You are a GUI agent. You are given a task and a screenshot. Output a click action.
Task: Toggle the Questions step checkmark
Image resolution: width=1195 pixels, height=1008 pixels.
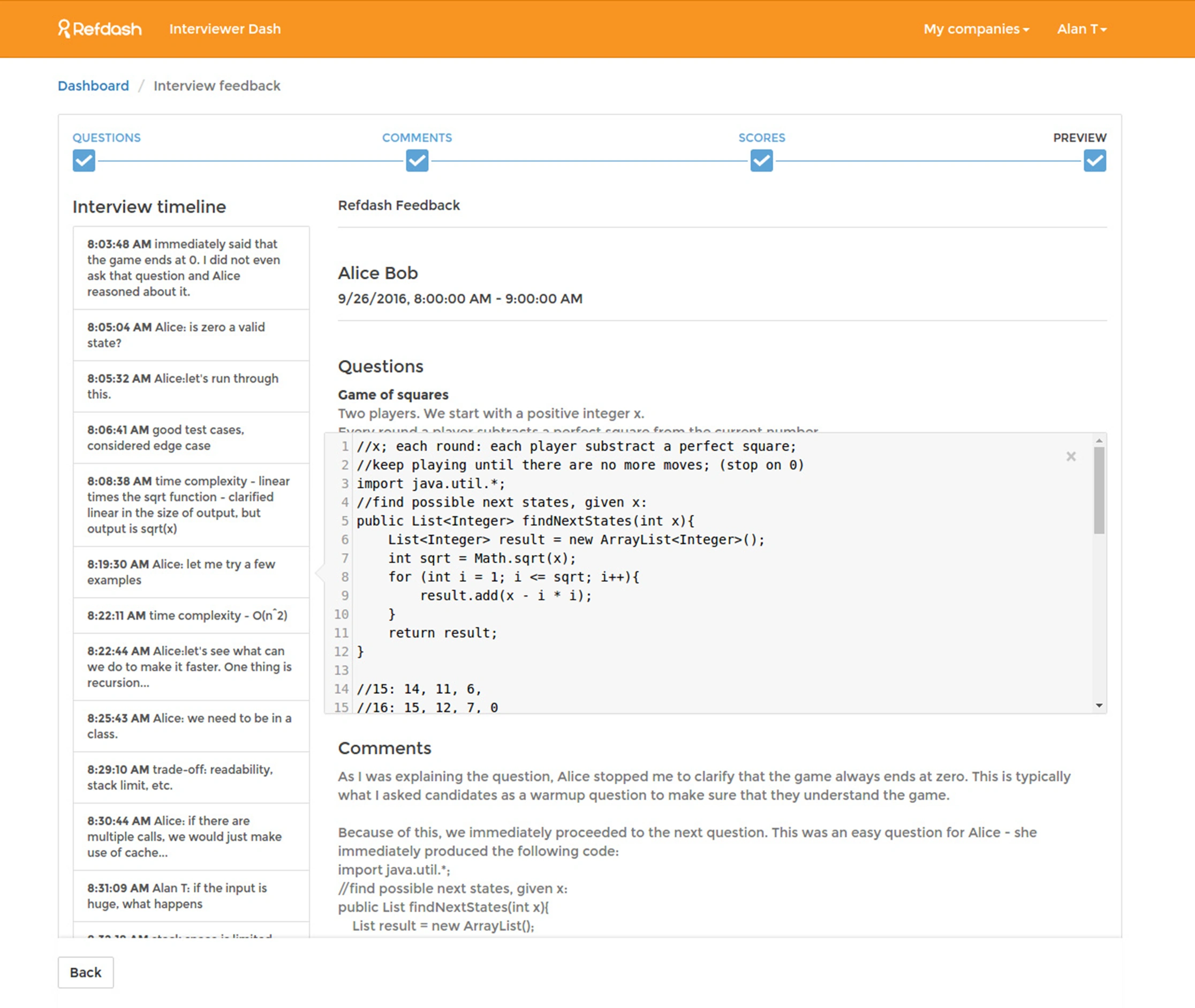[x=84, y=161]
